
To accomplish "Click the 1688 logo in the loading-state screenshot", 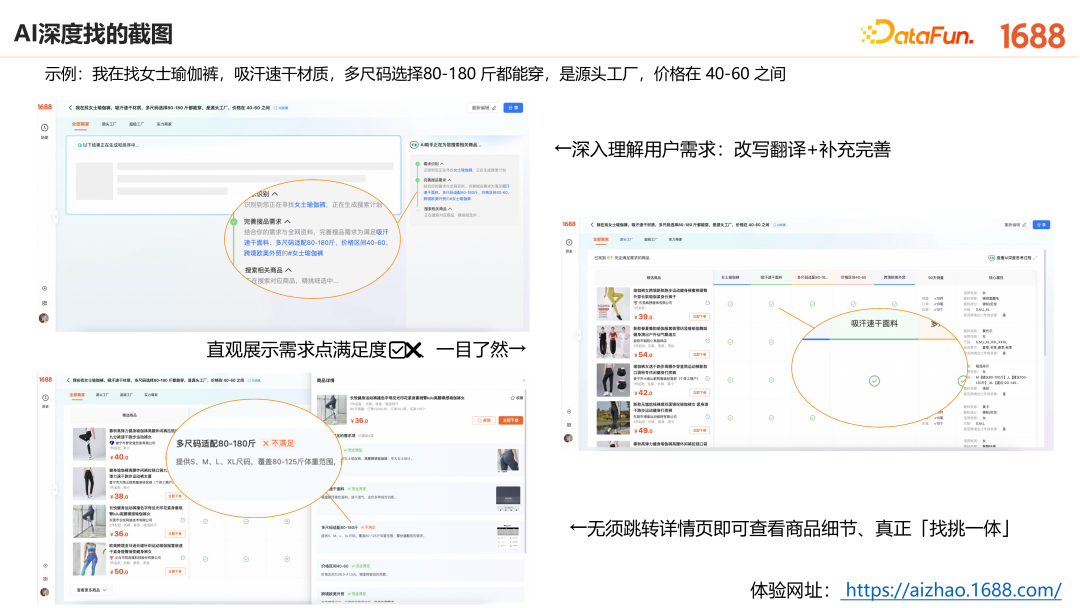I will [45, 107].
